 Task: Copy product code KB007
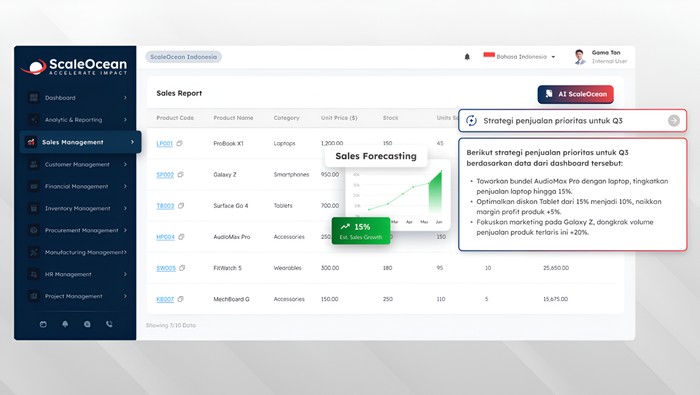click(180, 299)
